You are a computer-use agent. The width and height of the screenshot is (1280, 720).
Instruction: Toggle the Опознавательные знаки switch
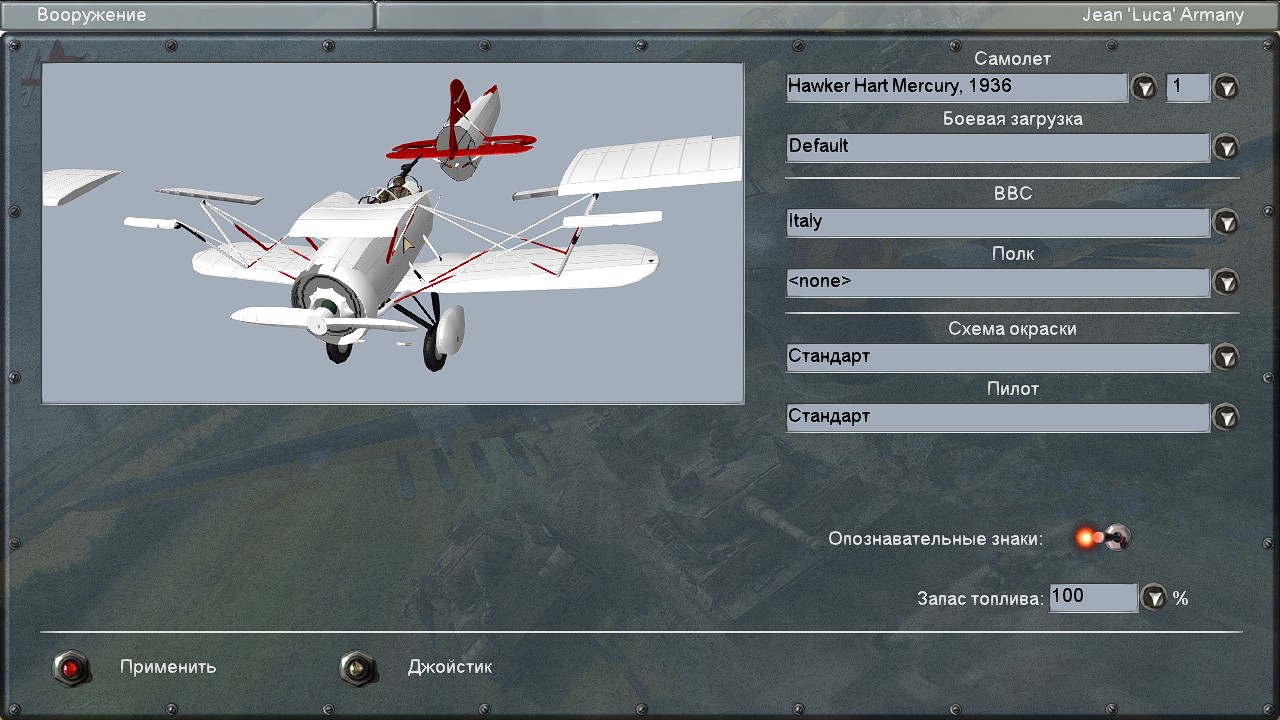click(1102, 538)
